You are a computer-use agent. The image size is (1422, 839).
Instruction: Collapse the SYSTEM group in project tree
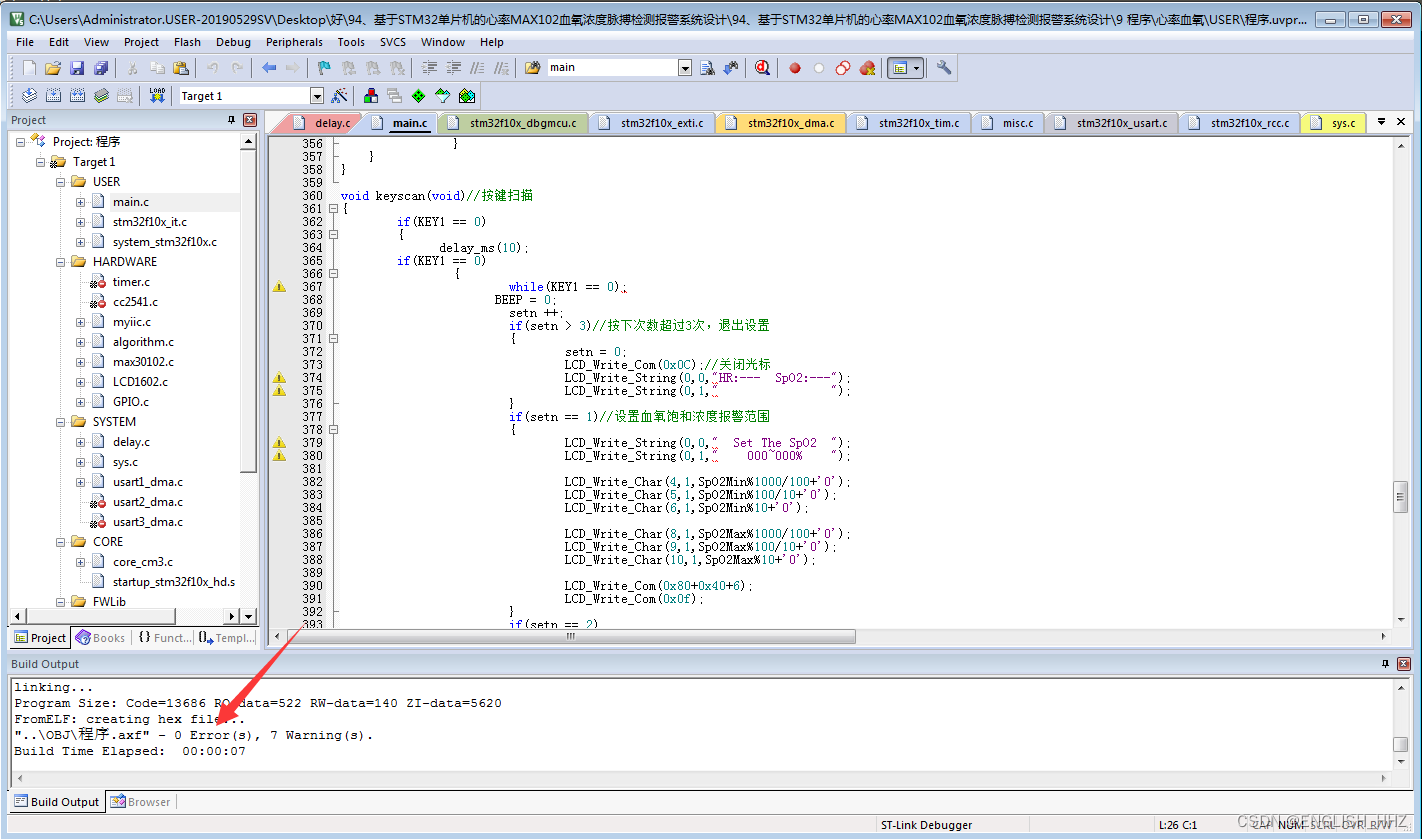click(60, 422)
